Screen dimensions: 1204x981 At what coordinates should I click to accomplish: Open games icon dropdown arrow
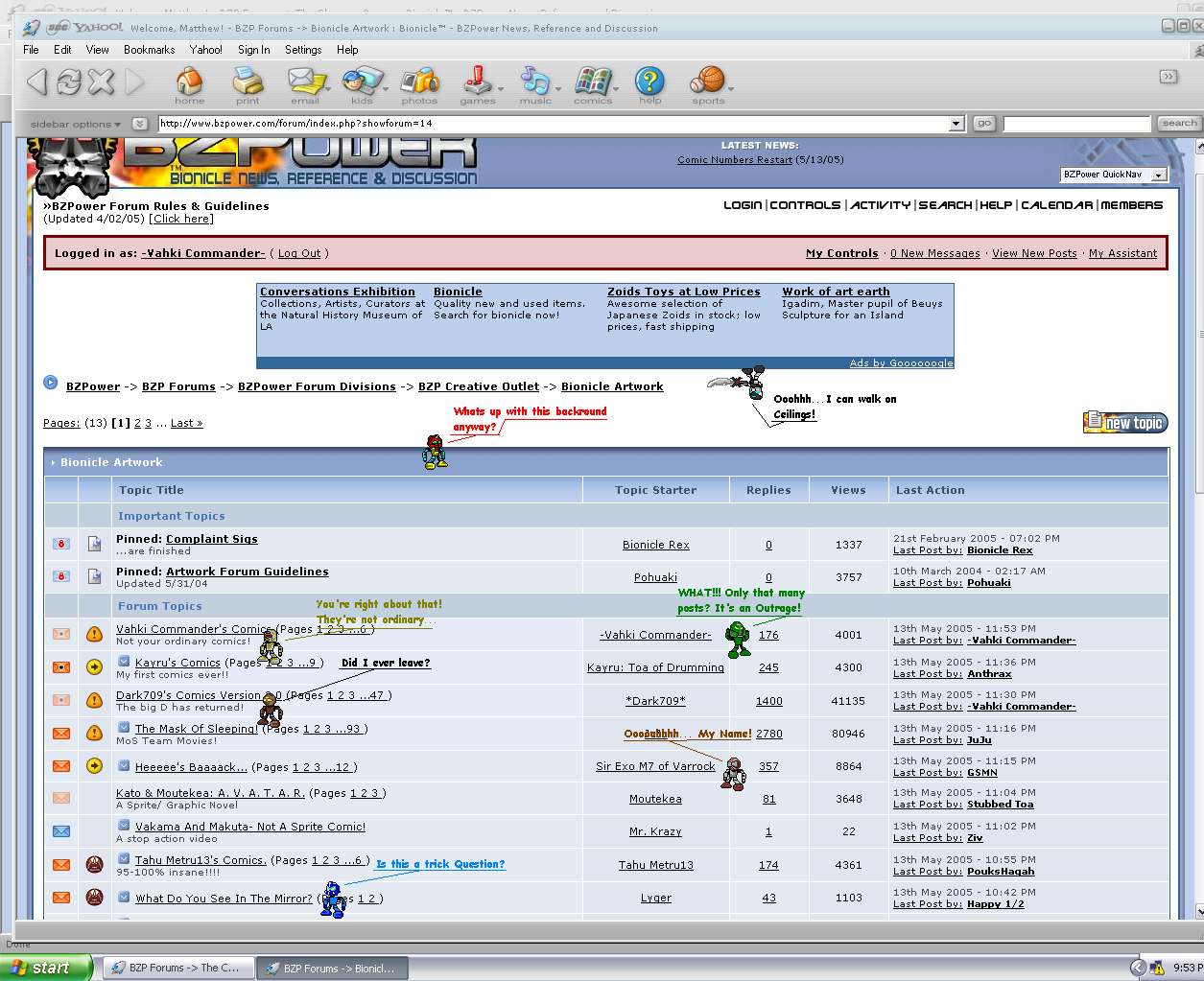(x=500, y=89)
